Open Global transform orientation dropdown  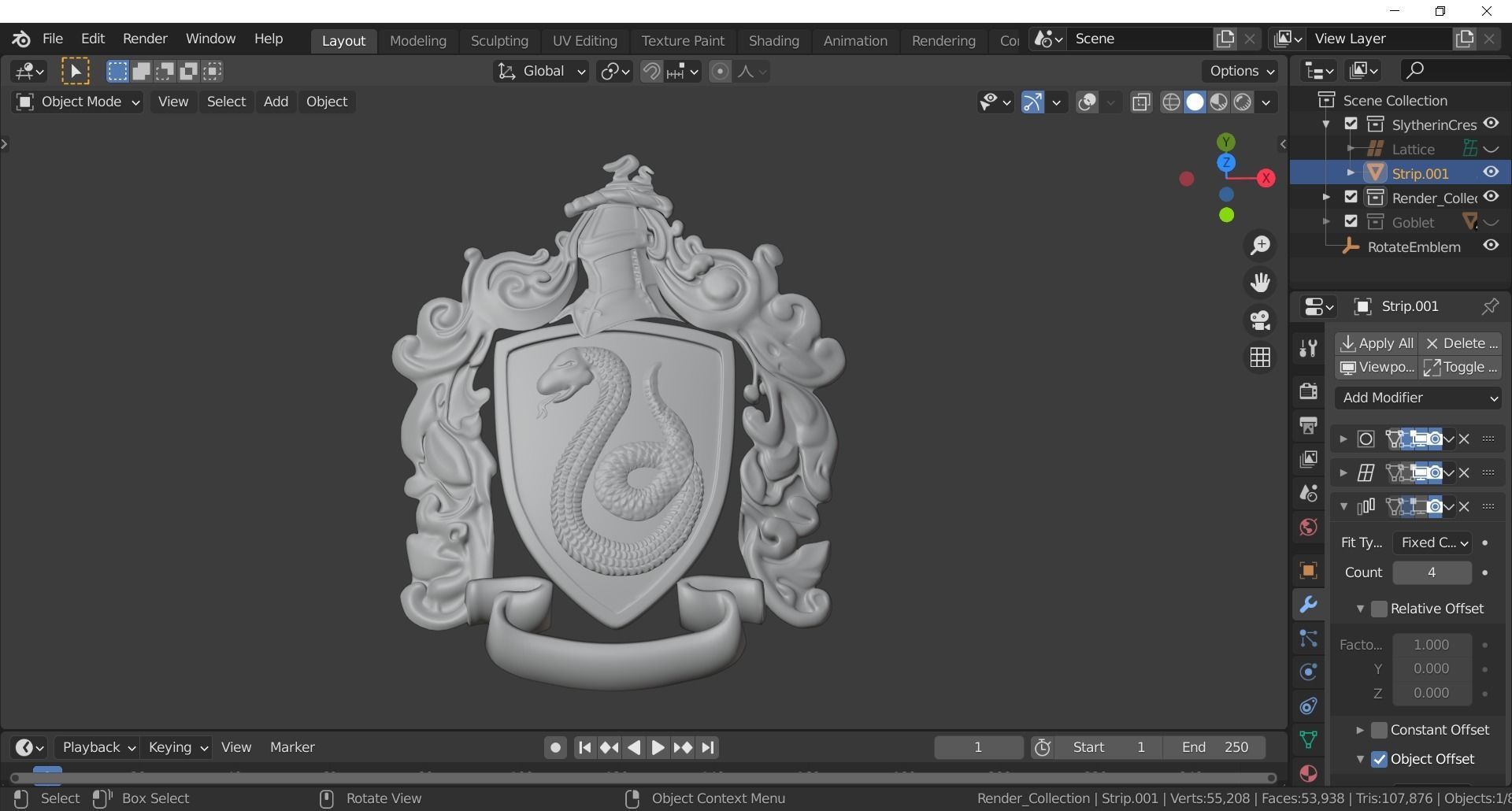point(541,72)
